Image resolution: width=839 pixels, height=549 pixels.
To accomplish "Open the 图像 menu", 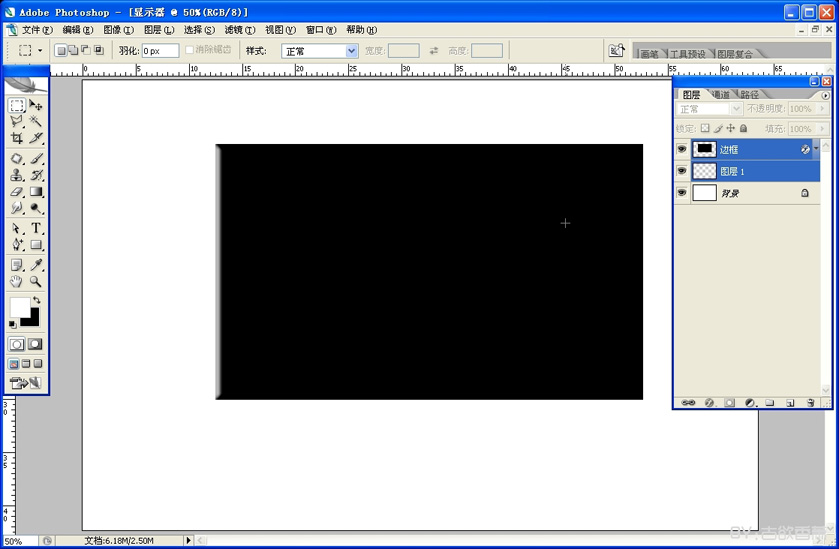I will [119, 30].
